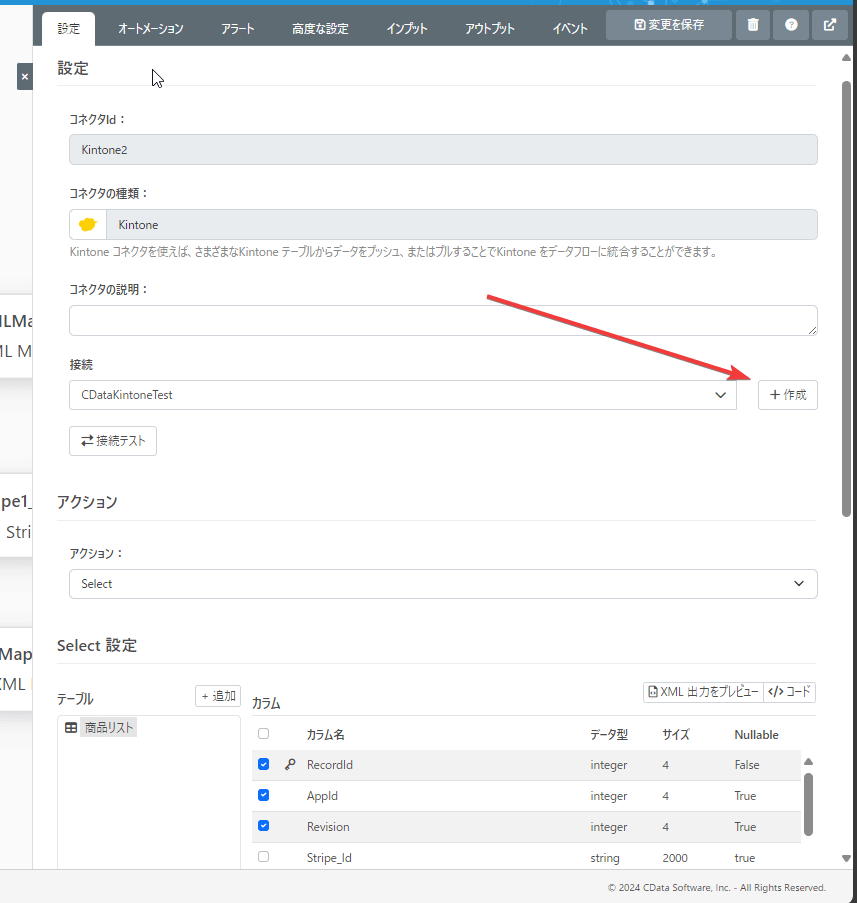Open the オートメーション tab
This screenshot has width=857, height=903.
(150, 28)
